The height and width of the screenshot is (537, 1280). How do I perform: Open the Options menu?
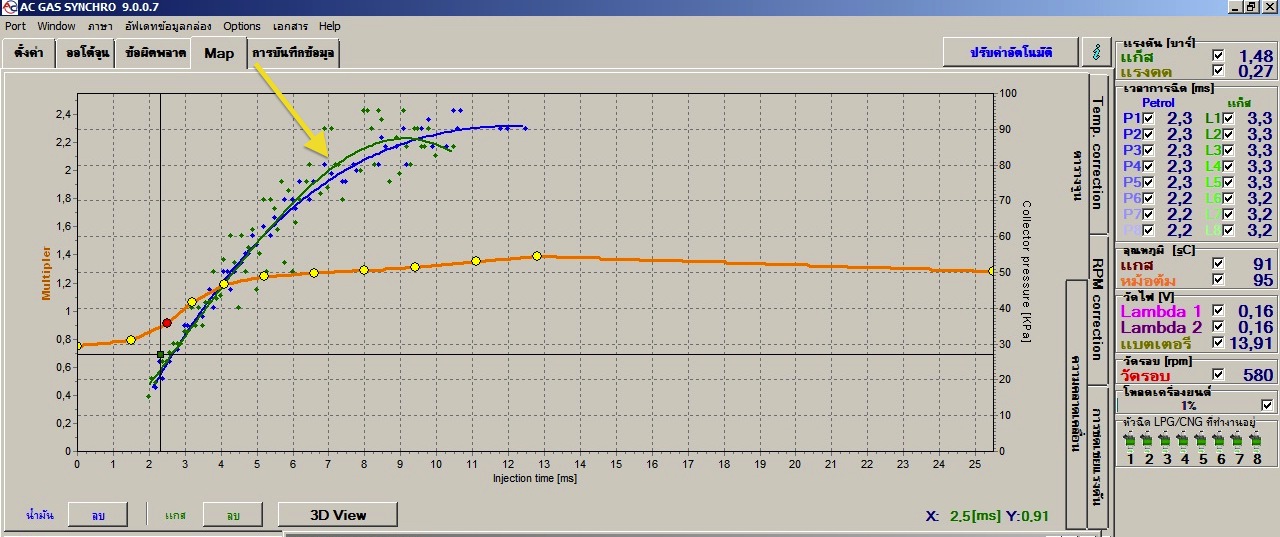tap(242, 26)
